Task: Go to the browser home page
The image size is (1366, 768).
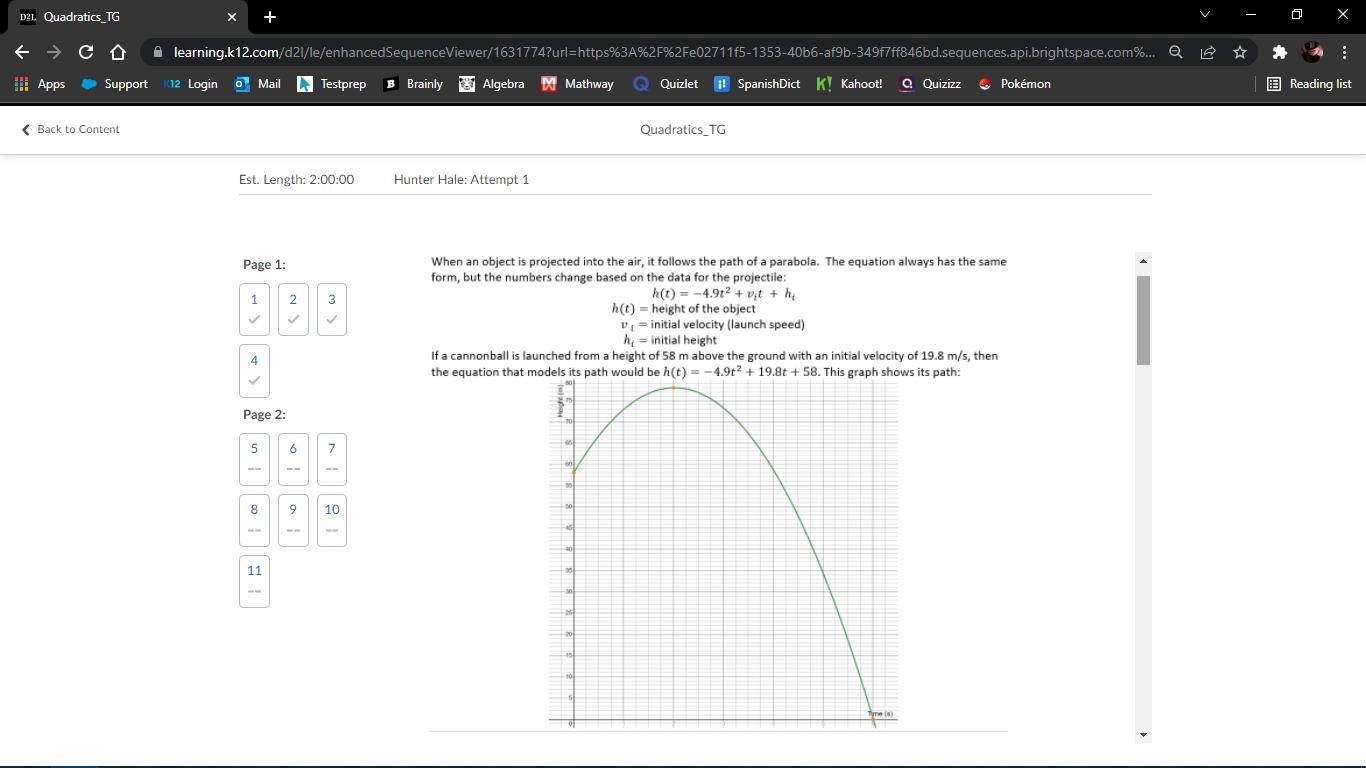Action: 118,52
